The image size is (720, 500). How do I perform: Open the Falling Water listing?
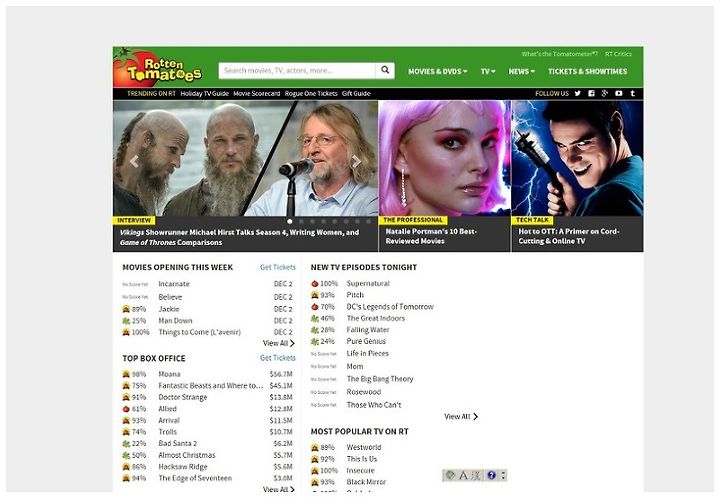click(368, 330)
